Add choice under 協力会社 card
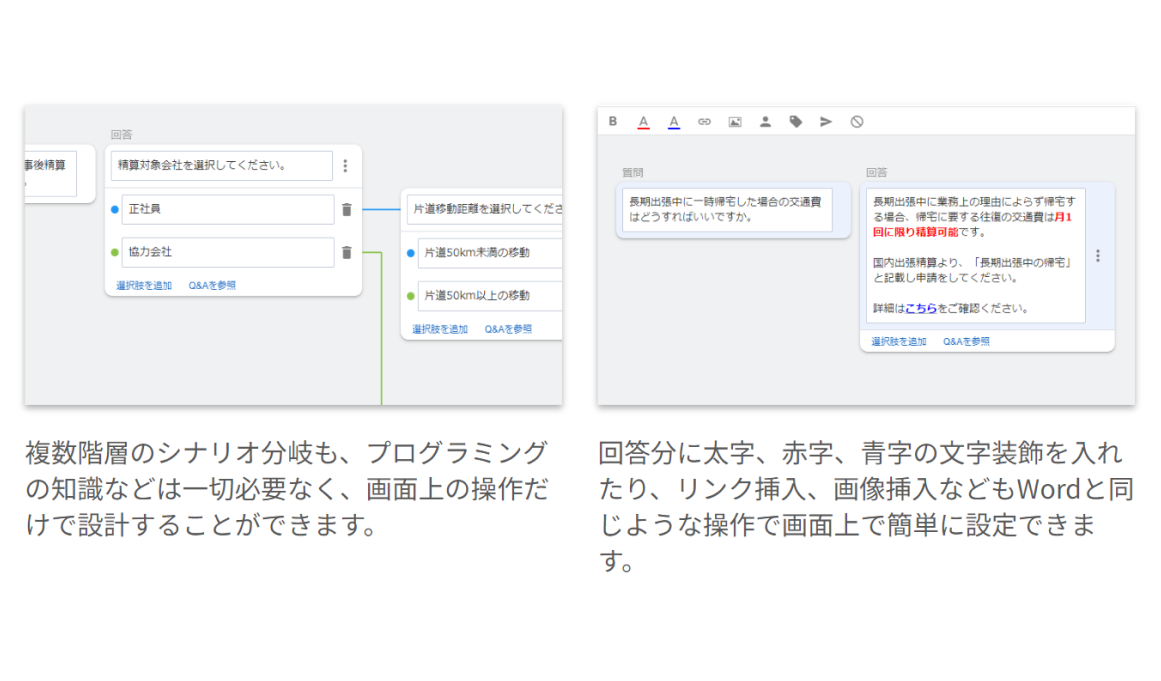The height and width of the screenshot is (681, 1161). [x=144, y=286]
